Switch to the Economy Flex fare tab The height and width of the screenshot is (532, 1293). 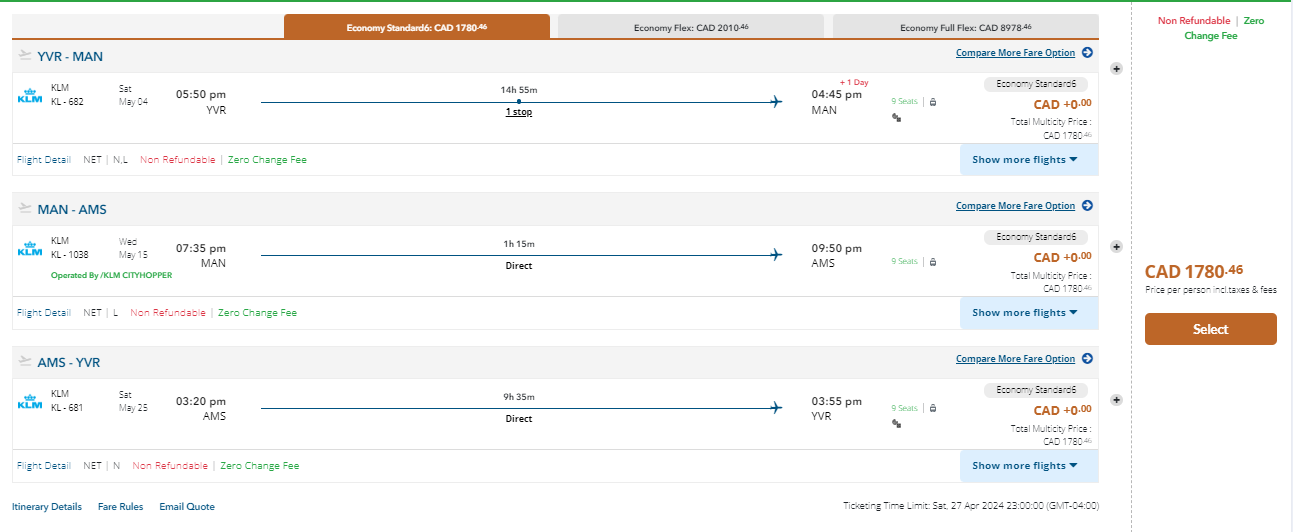(x=690, y=27)
